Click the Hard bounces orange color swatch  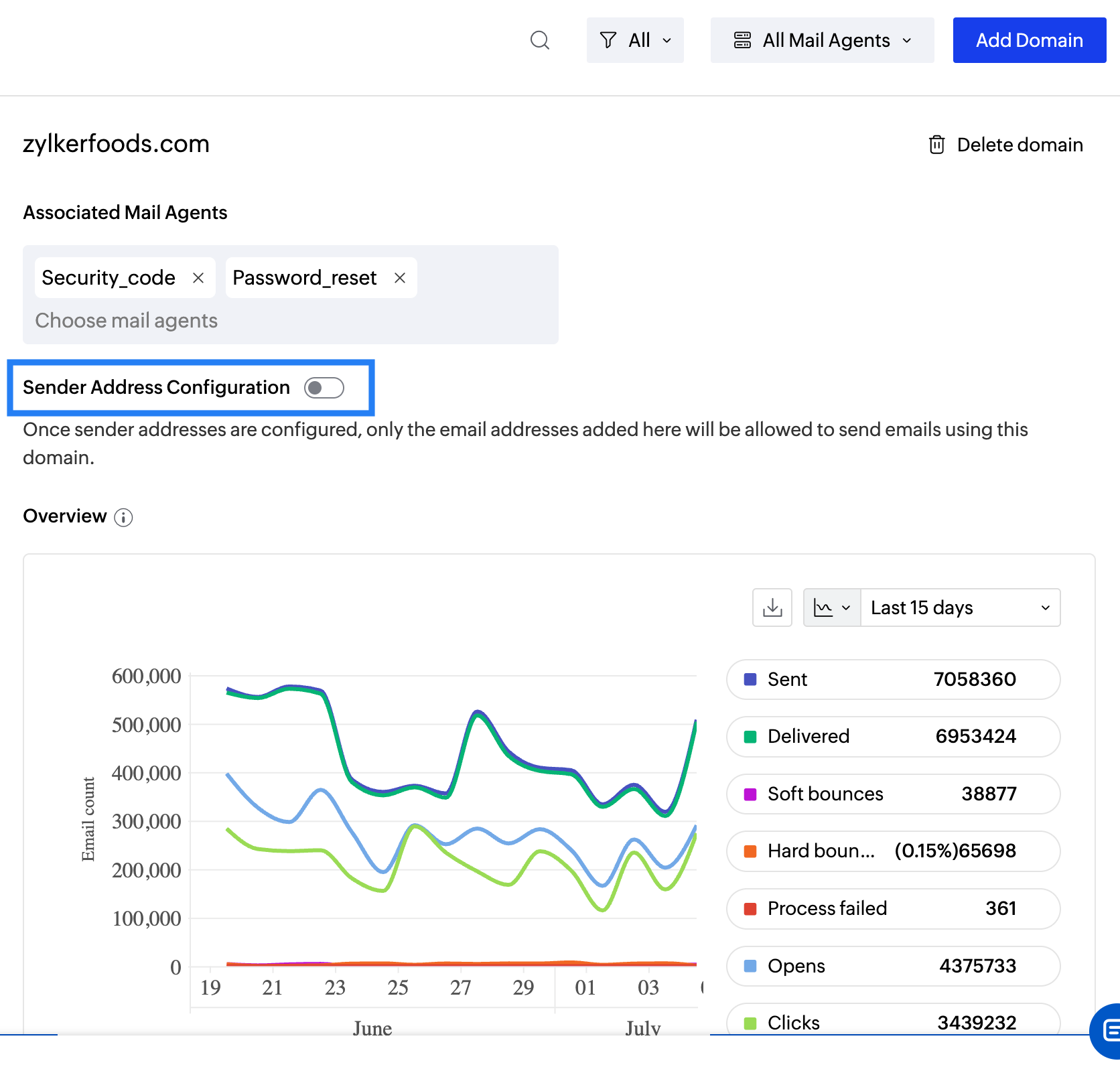(x=750, y=851)
